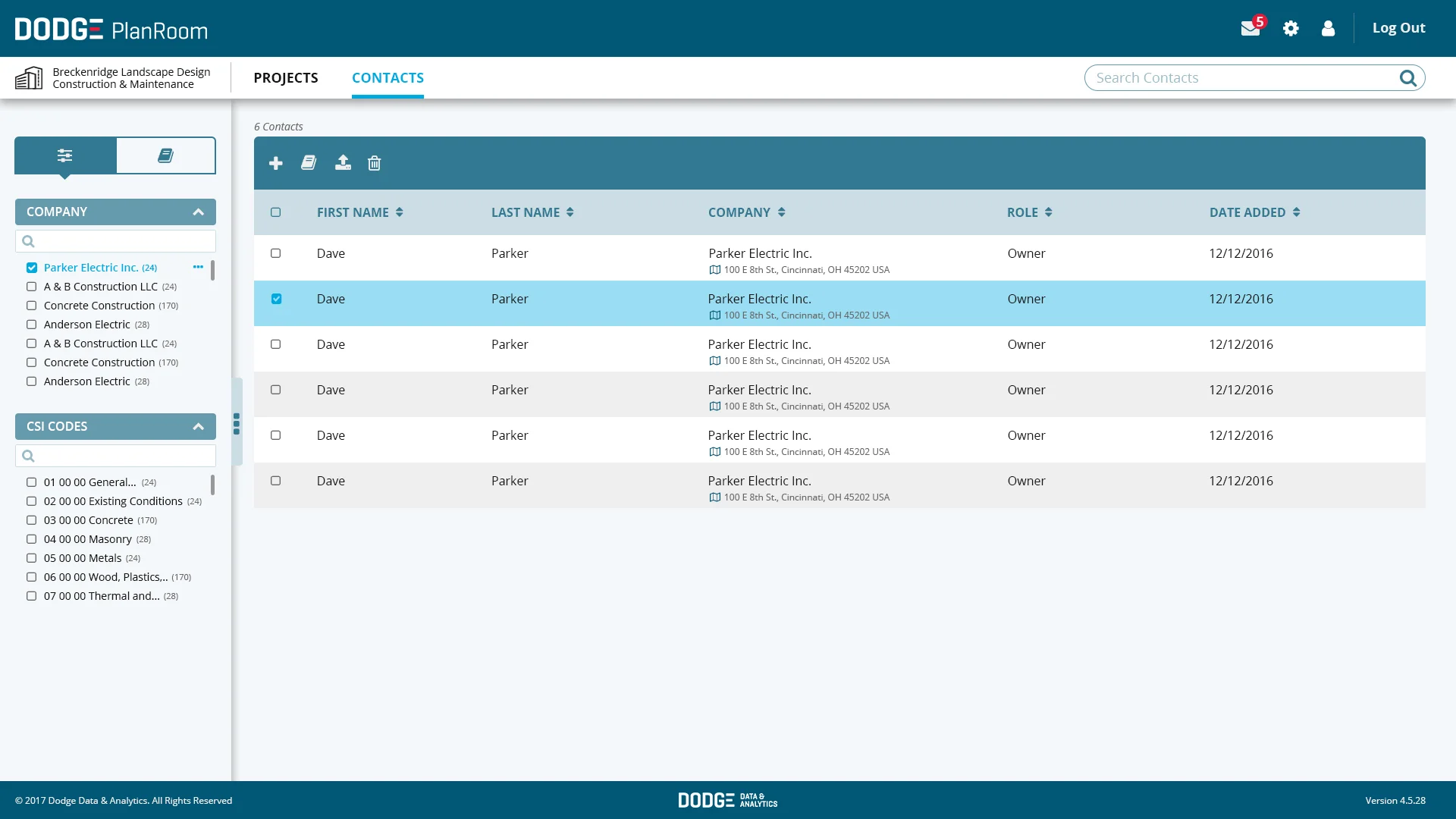Uncheck Parker Electric Inc. company filter
Screen dimensions: 1456x819
coord(32,268)
